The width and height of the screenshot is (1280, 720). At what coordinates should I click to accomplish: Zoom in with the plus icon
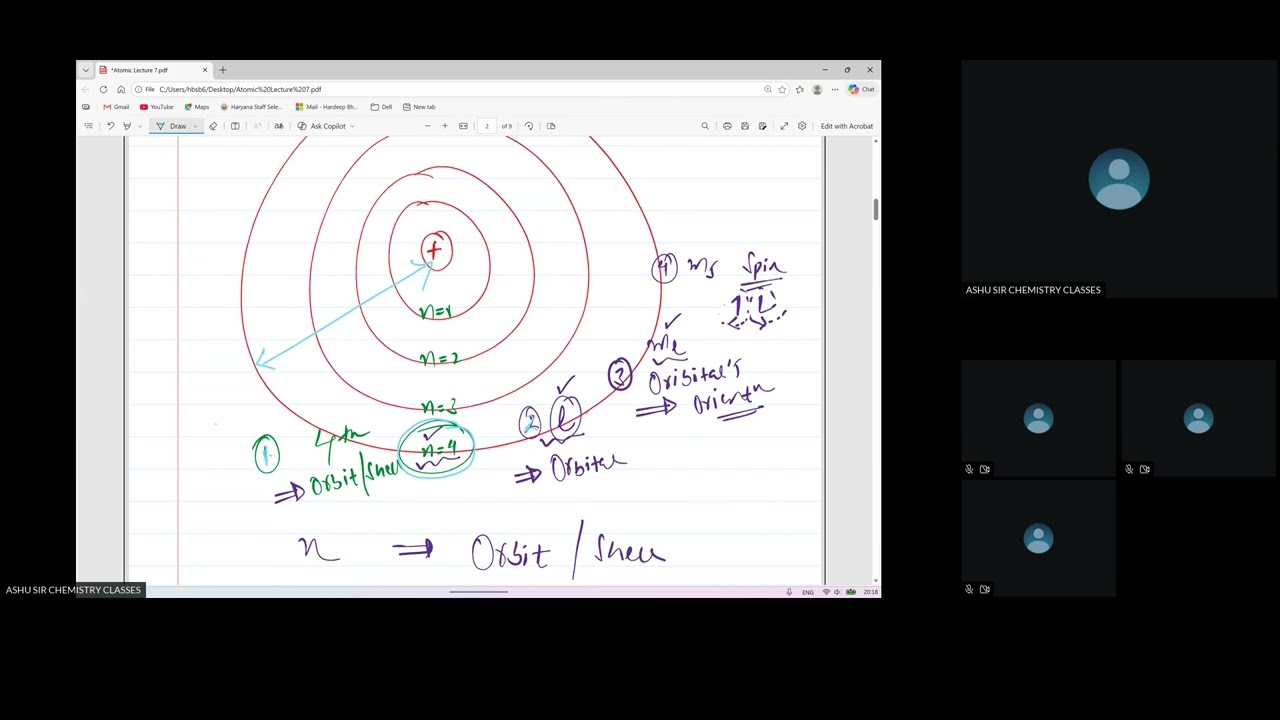(x=445, y=126)
